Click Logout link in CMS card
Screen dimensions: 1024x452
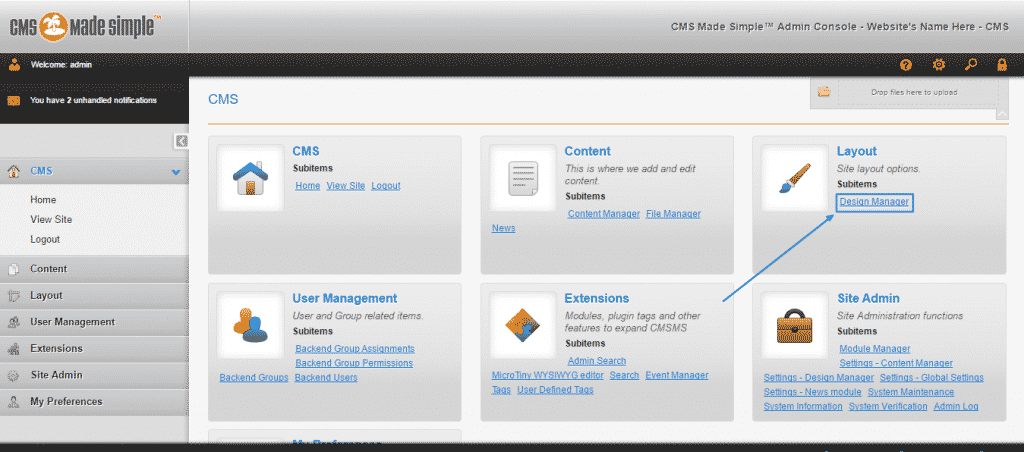(x=386, y=186)
